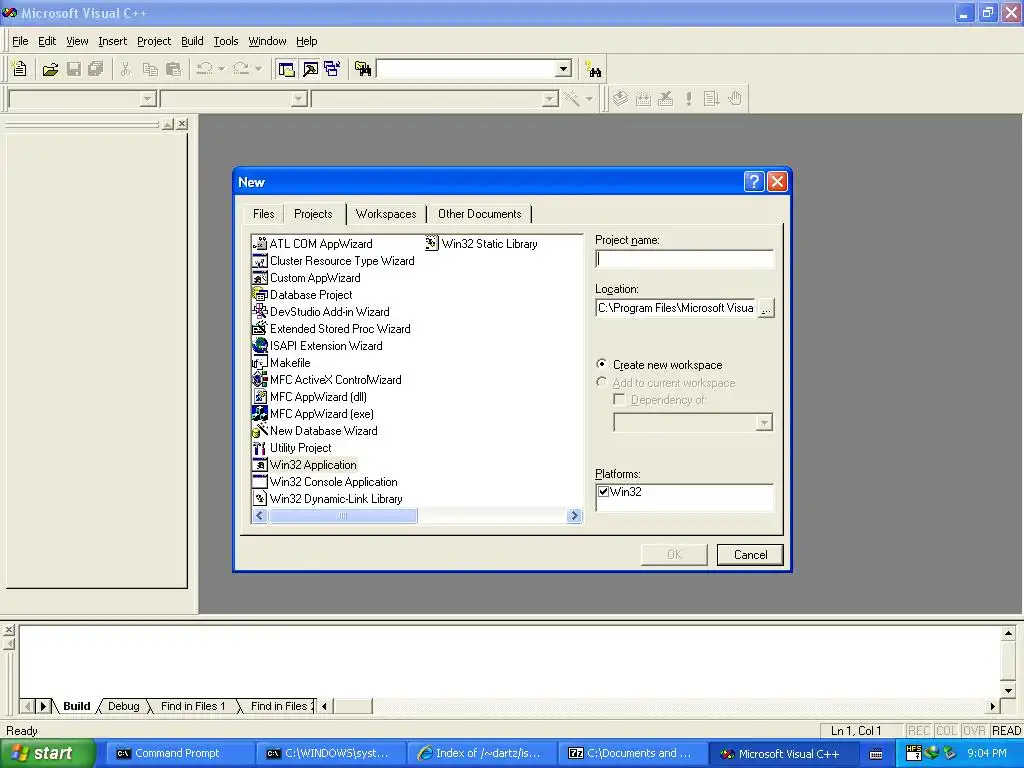Click the Search binoculars toolbar icon
The width and height of the screenshot is (1024, 768).
(593, 69)
